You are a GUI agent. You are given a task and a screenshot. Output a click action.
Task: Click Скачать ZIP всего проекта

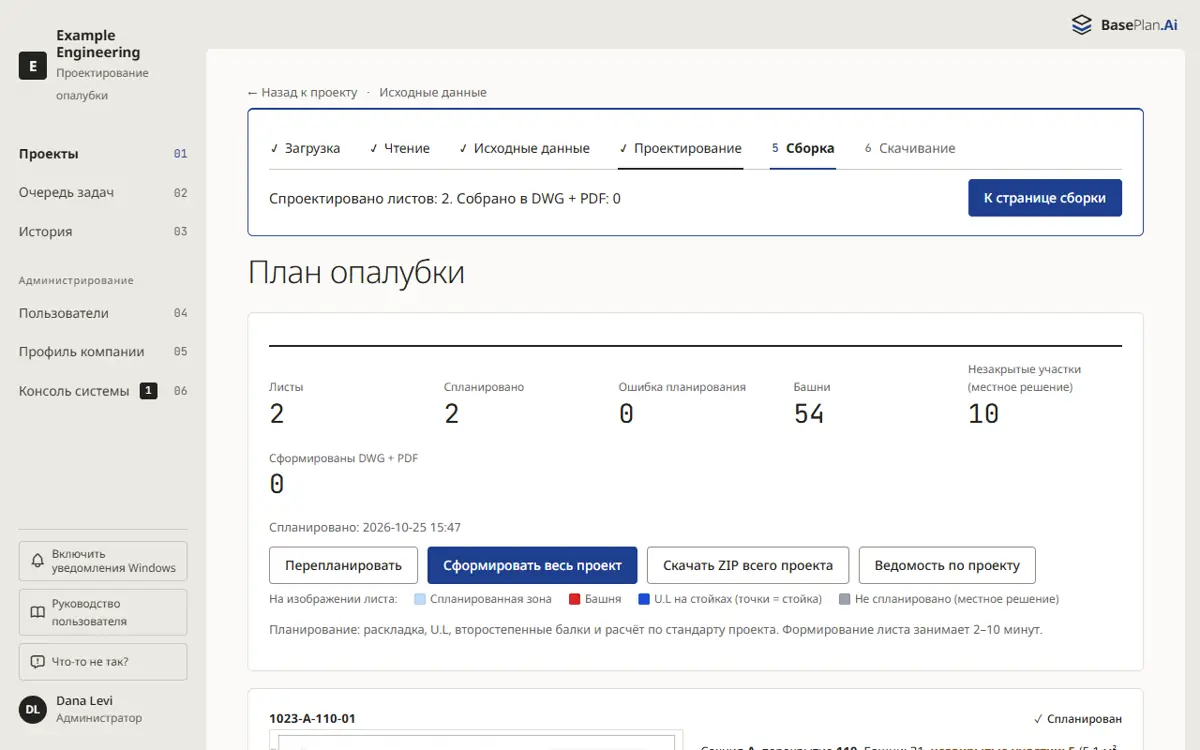click(x=748, y=565)
